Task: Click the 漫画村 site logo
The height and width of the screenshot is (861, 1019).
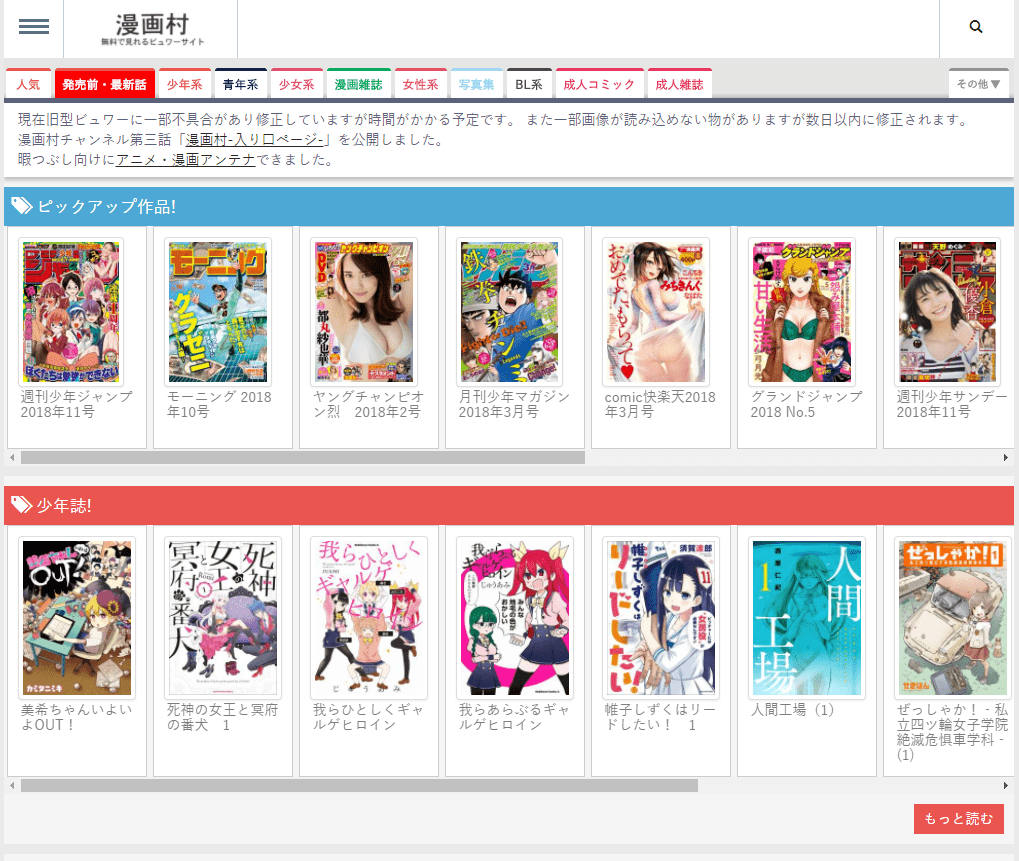Action: [152, 29]
